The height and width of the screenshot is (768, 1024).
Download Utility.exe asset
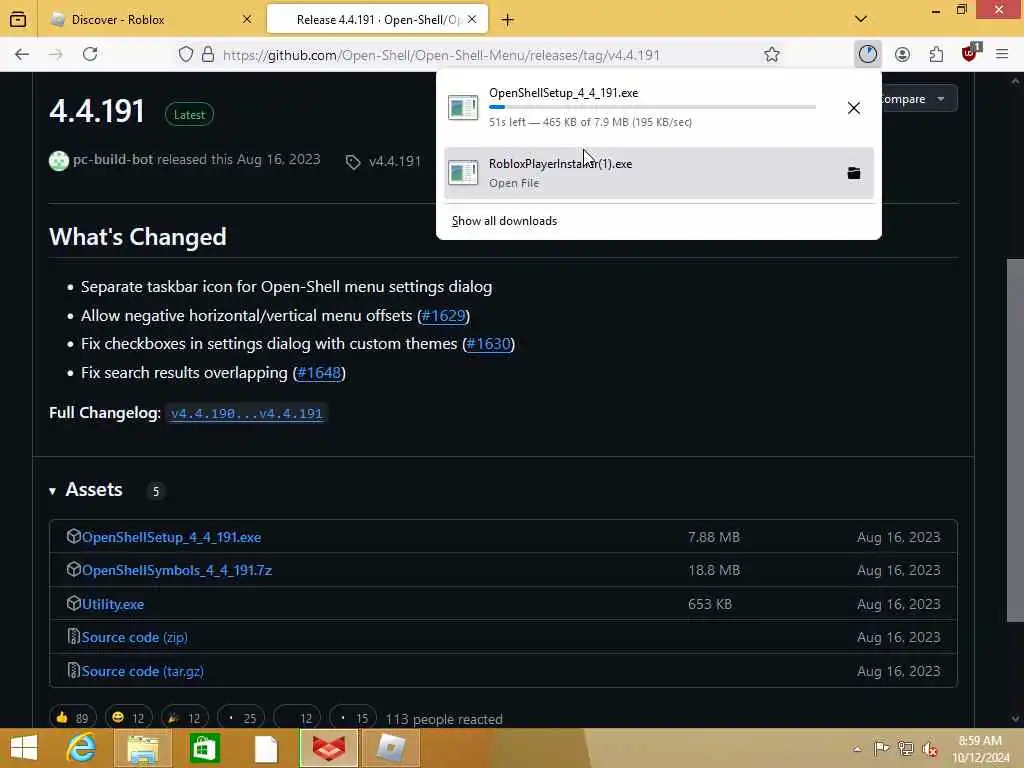pyautogui.click(x=113, y=604)
